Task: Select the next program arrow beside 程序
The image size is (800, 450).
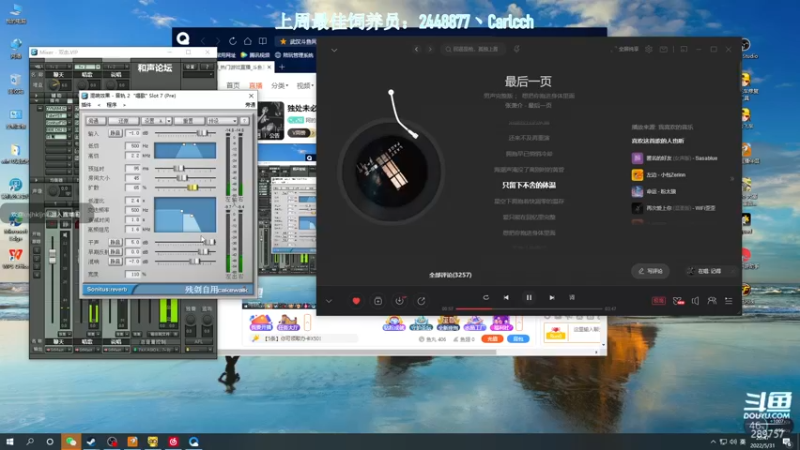Action: [124, 105]
